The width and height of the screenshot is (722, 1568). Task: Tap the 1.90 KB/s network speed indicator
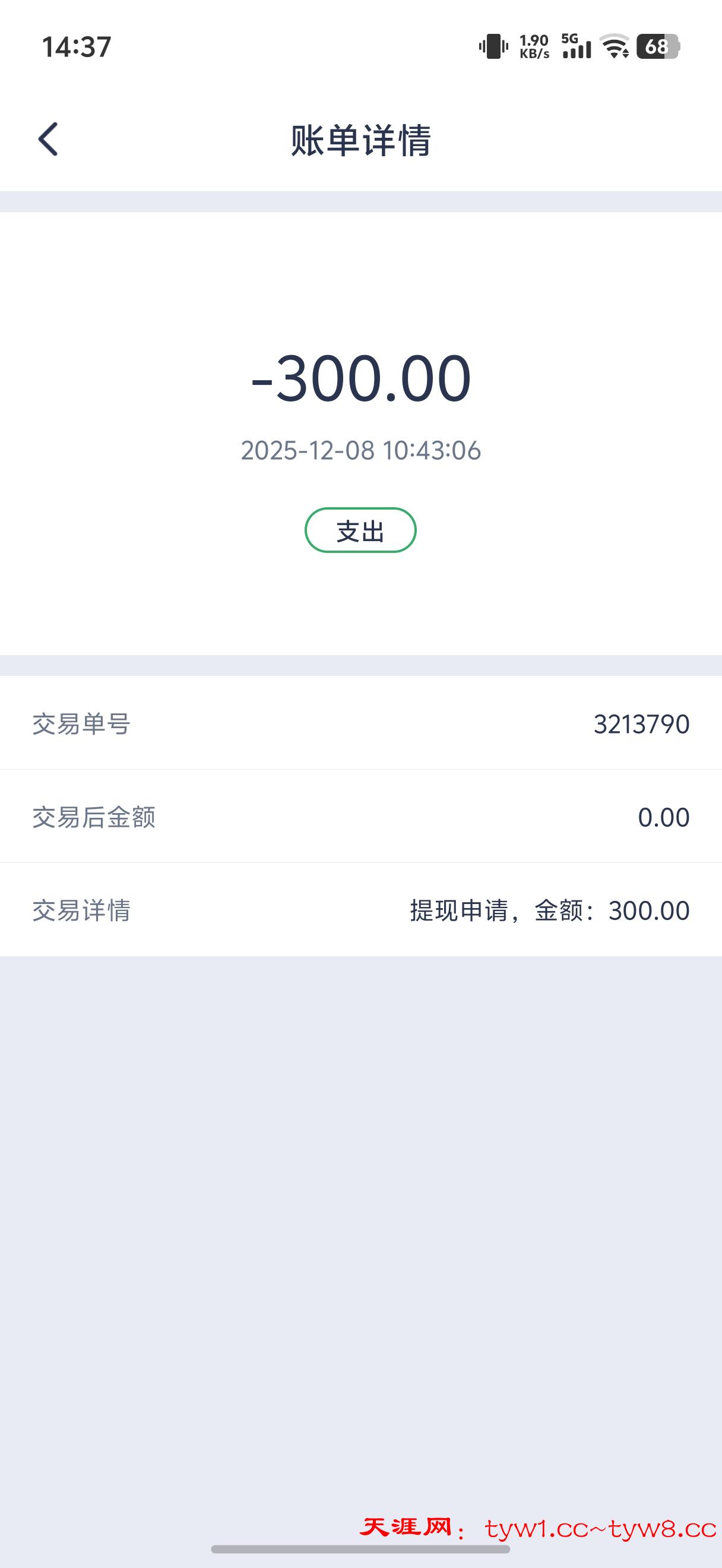click(x=534, y=46)
